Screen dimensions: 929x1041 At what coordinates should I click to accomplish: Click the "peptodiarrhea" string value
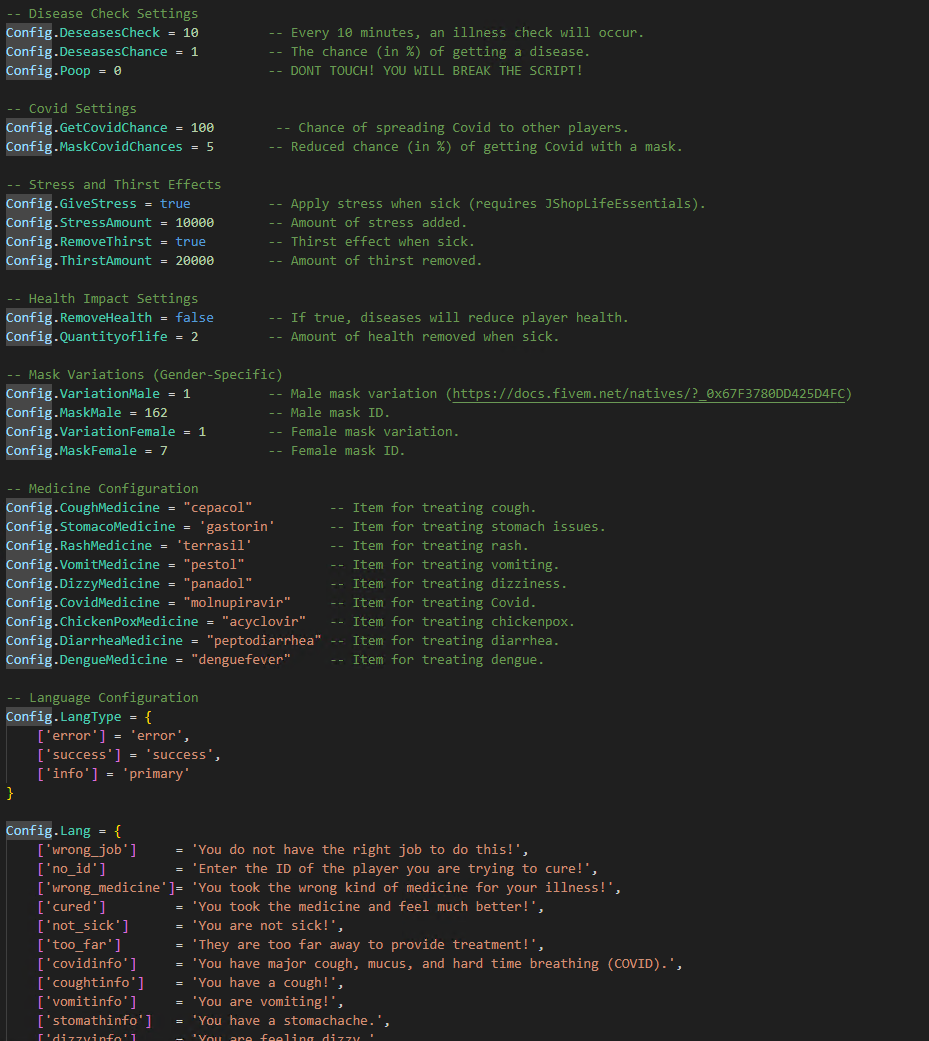(264, 641)
